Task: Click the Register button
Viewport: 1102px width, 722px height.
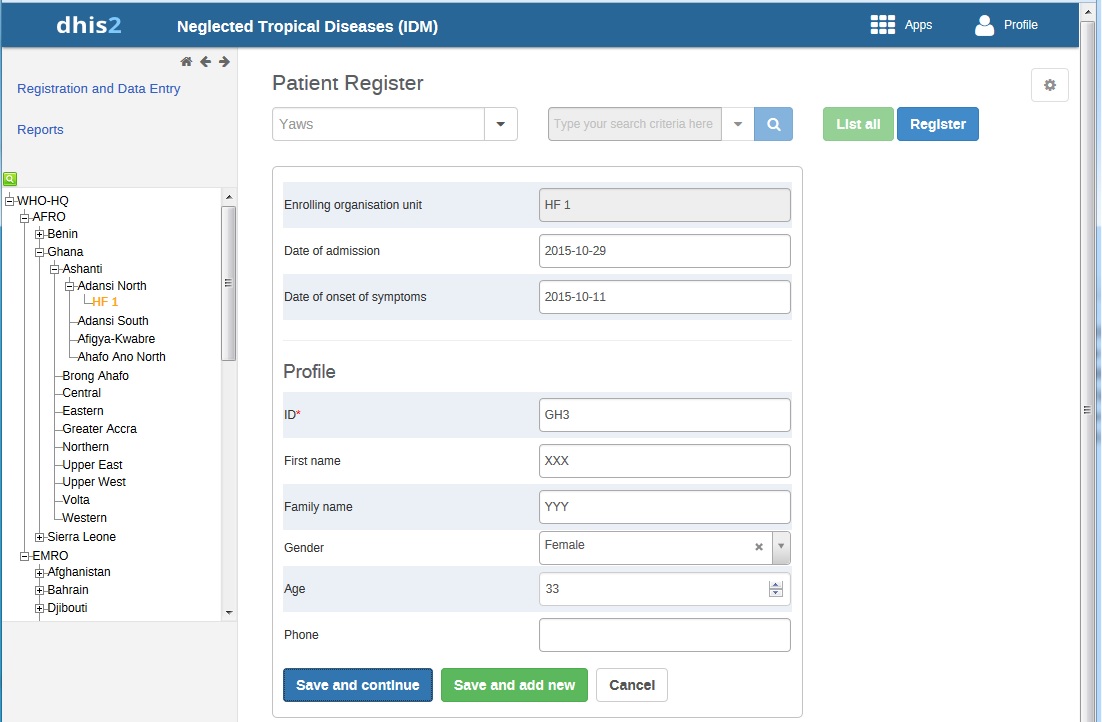Action: coord(937,124)
